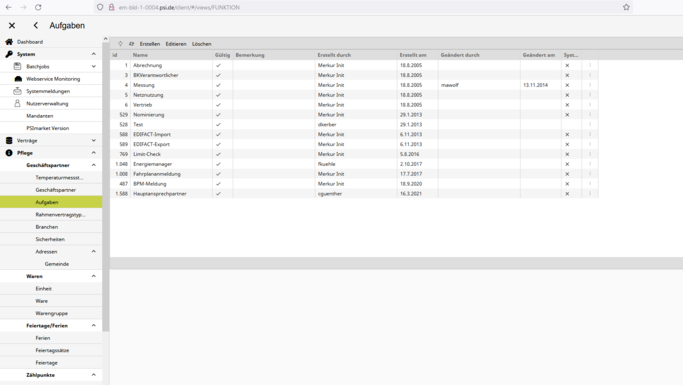Open Warengruppe in the sidebar
The height and width of the screenshot is (385, 683).
click(x=51, y=313)
